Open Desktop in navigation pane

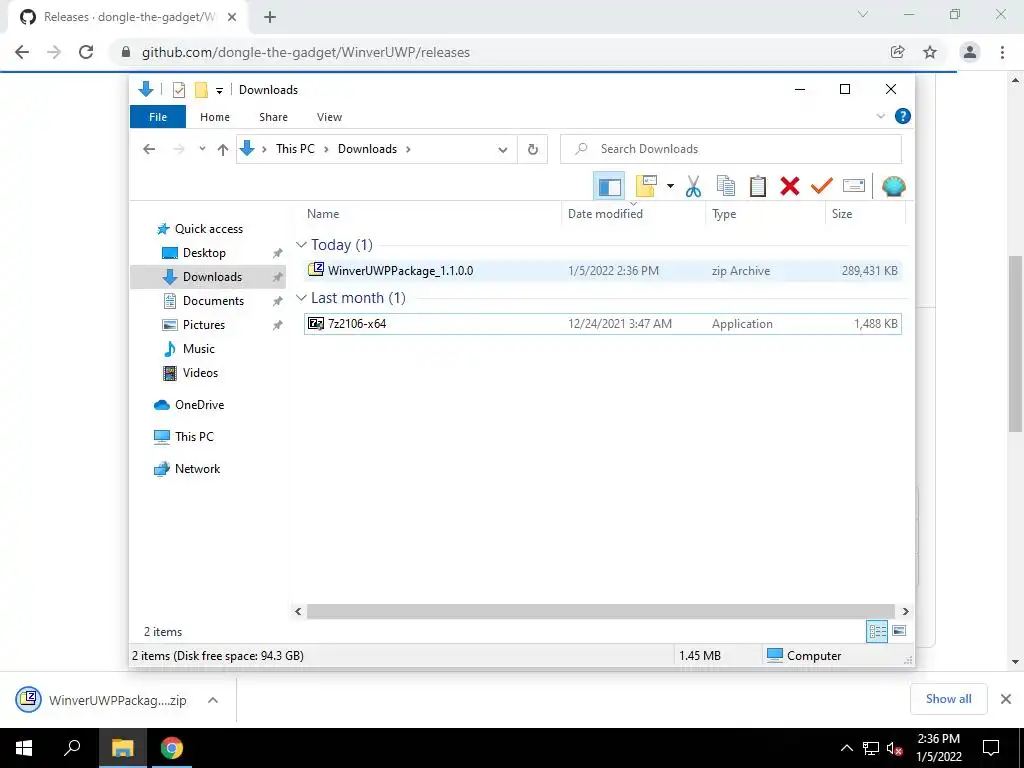(x=204, y=253)
